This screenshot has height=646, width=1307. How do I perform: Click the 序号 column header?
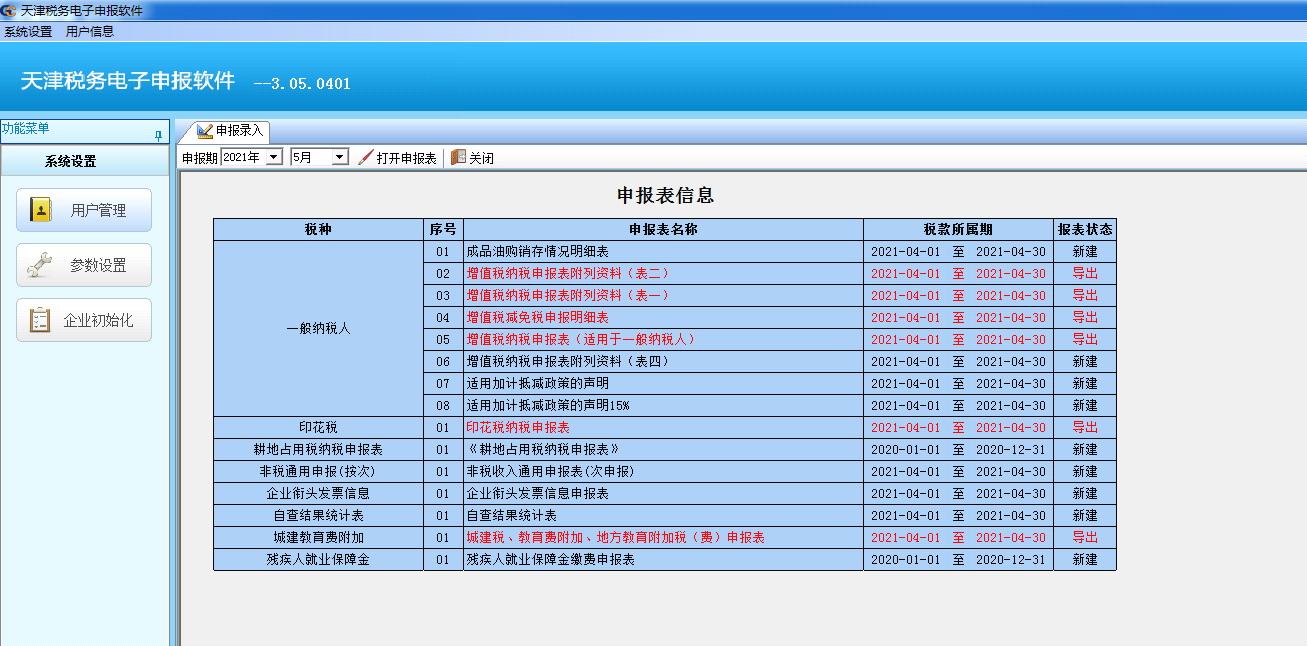(x=443, y=230)
